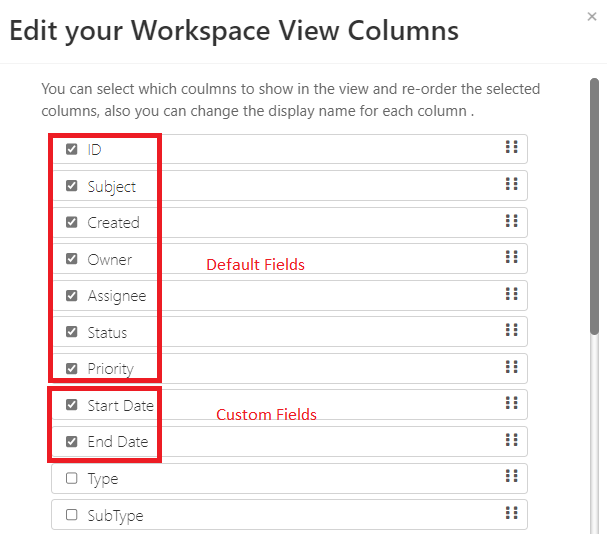Select the Type row reorder grip

point(511,476)
